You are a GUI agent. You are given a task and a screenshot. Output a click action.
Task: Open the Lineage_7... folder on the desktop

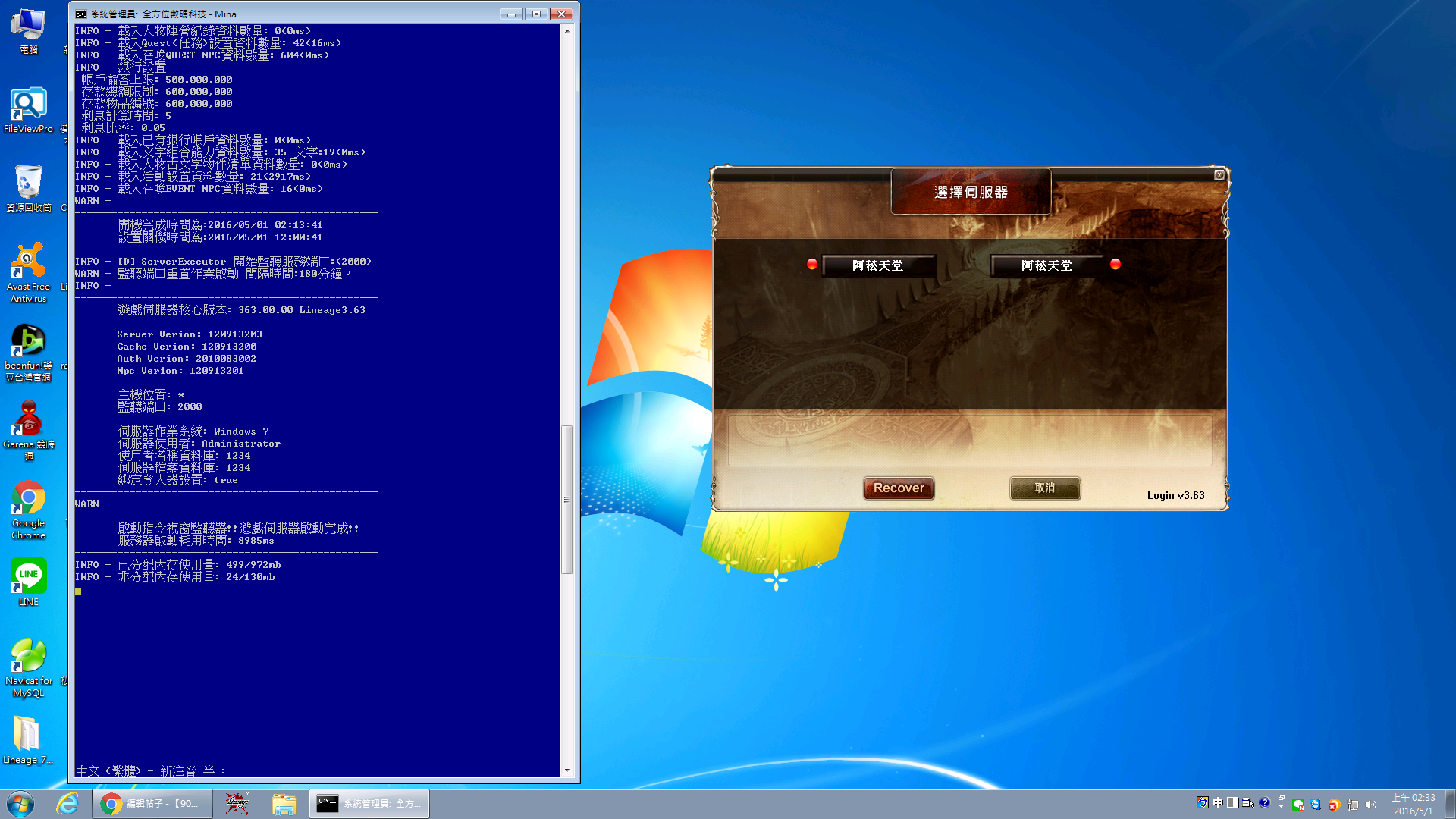28,740
